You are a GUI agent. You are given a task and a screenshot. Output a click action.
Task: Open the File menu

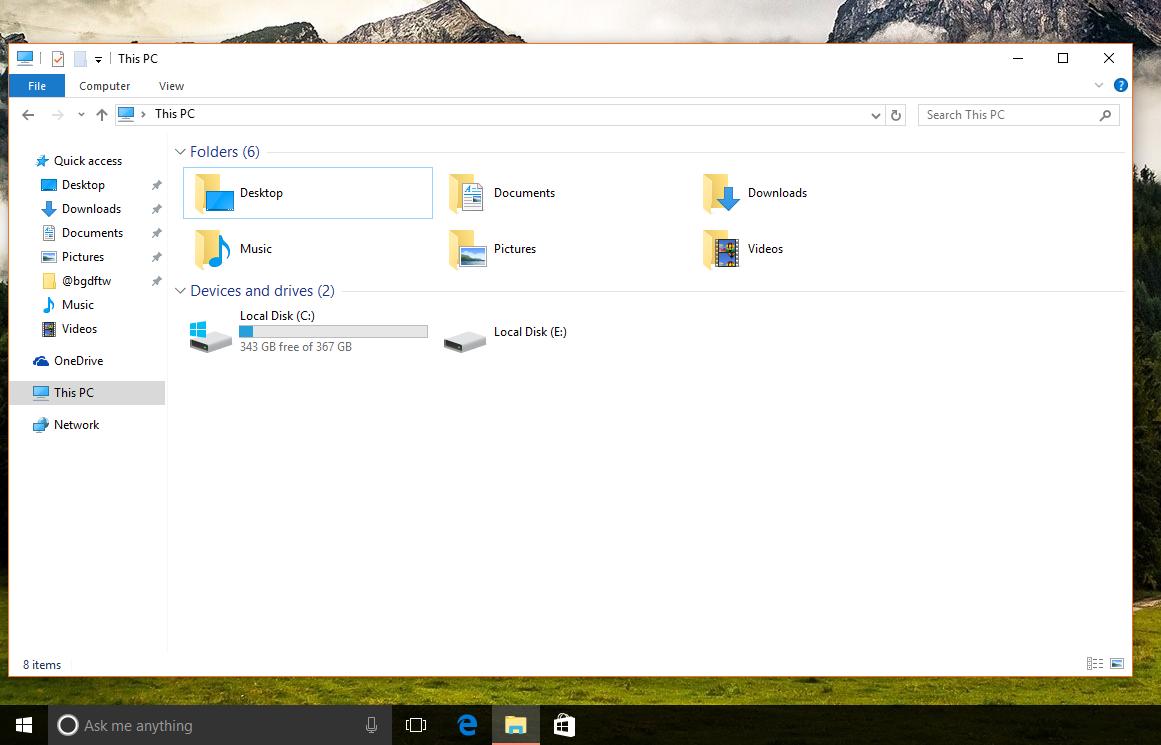[x=36, y=86]
